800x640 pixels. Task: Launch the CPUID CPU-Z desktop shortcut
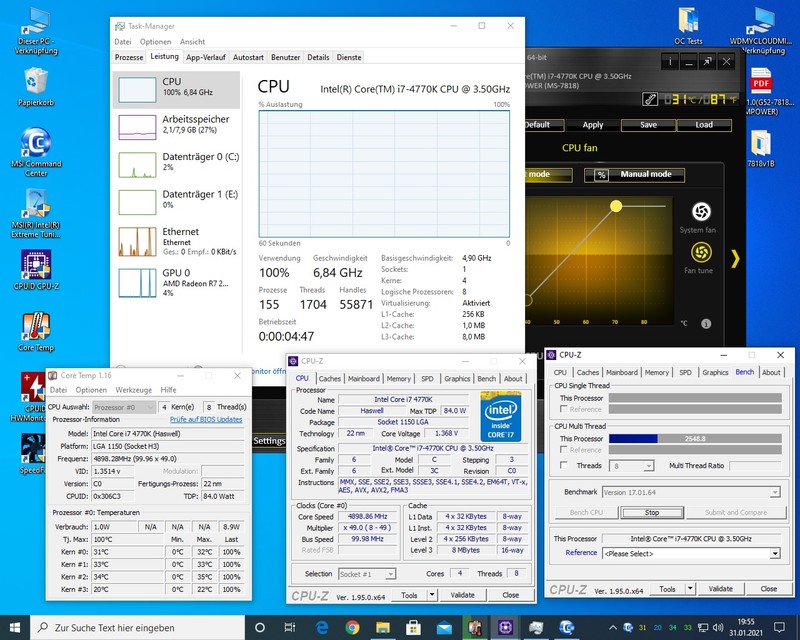pos(36,269)
